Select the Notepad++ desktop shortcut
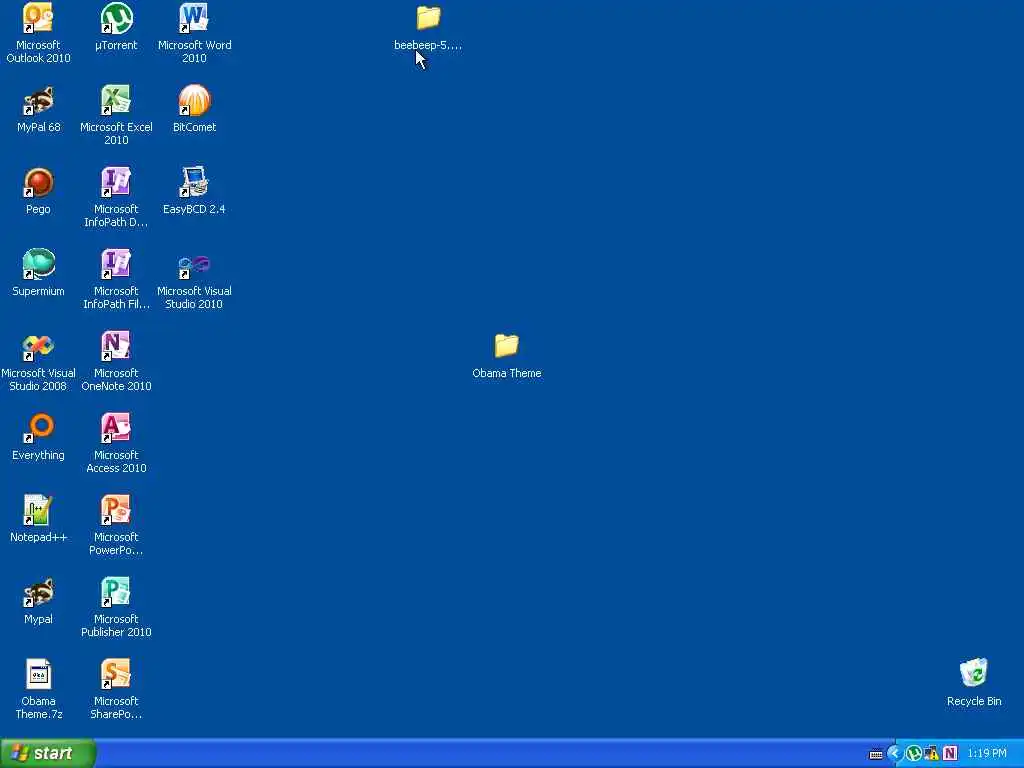Image resolution: width=1024 pixels, height=768 pixels. (x=38, y=519)
